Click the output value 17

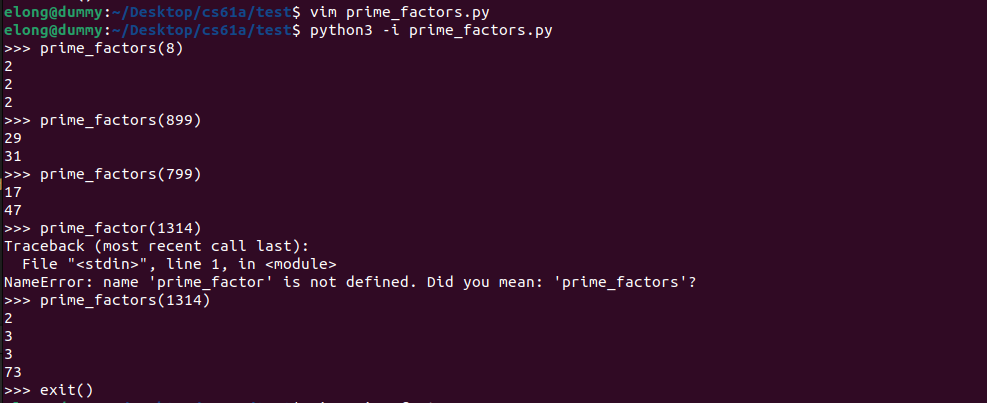coord(13,192)
